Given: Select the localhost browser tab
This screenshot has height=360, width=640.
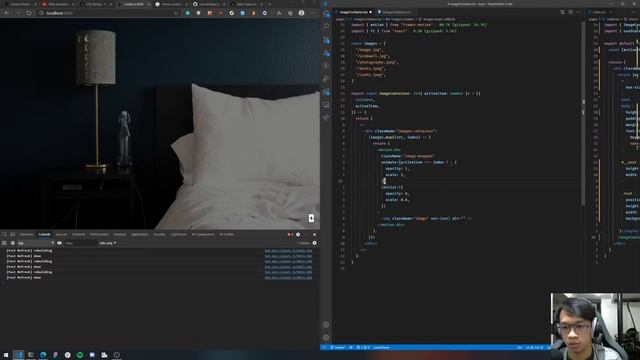Looking at the screenshot, I should coord(133,4).
